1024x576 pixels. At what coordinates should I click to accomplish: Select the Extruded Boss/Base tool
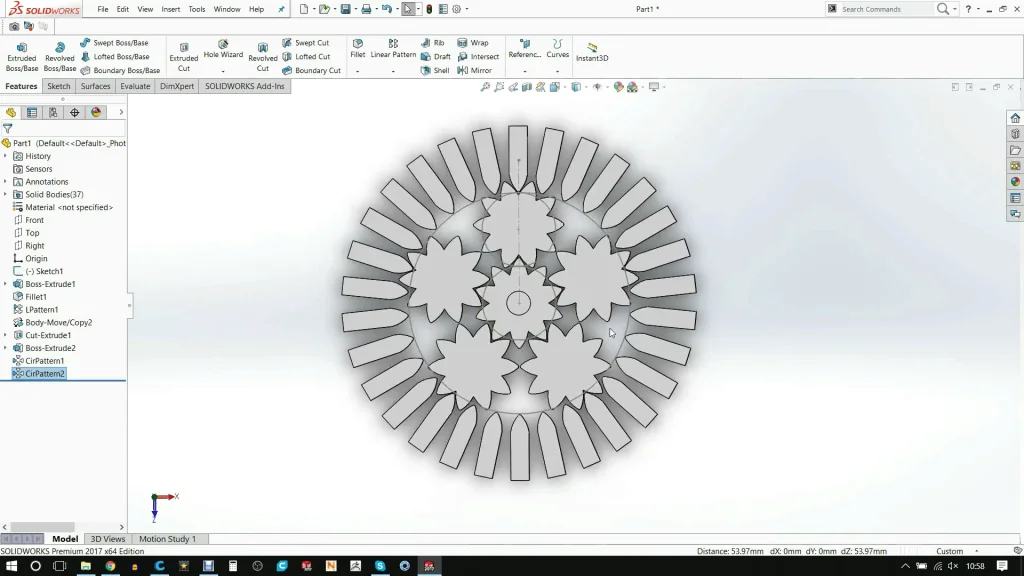pos(21,50)
